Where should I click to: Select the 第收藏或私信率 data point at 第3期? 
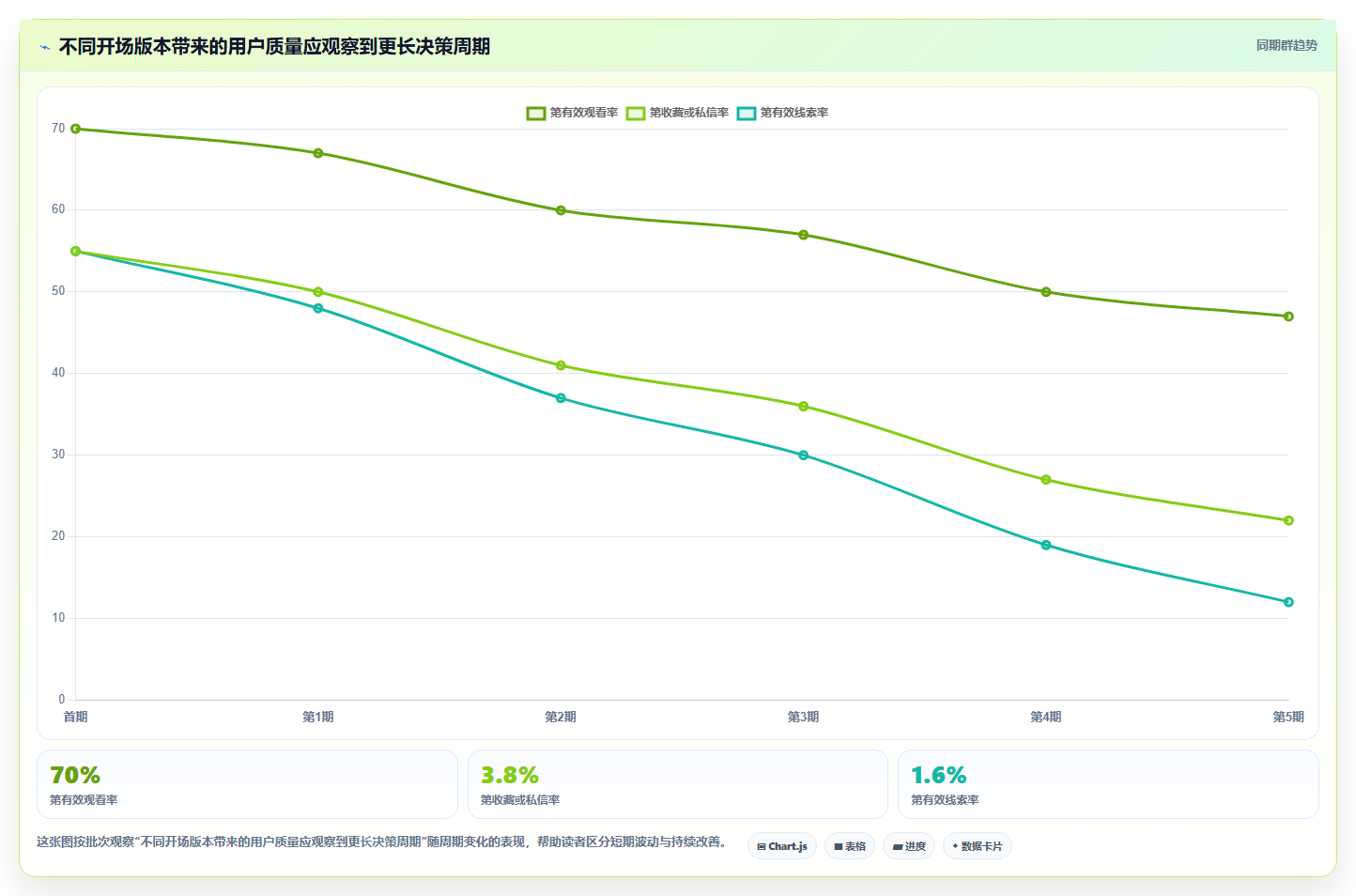[804, 407]
